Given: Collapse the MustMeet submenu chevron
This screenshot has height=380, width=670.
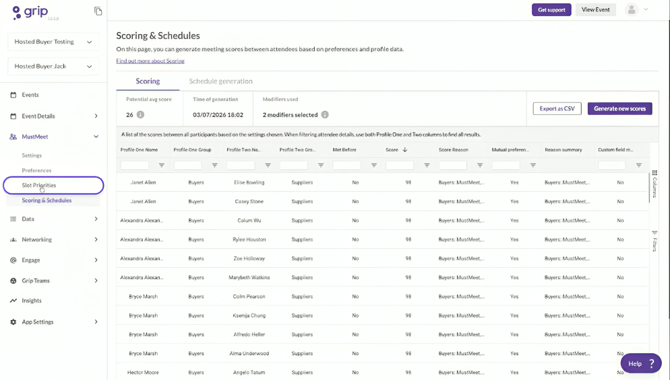Looking at the screenshot, I should pyautogui.click(x=96, y=137).
